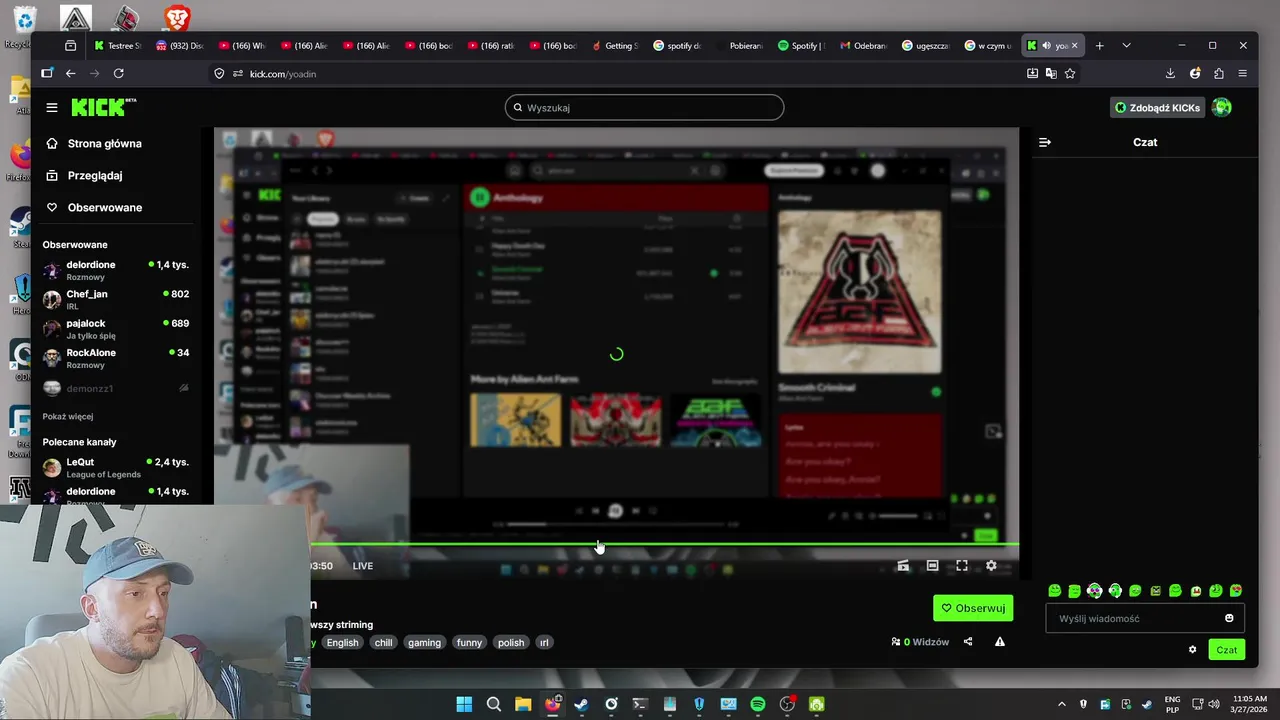1280x720 pixels.
Task: Share the stream via share icon
Action: [x=967, y=642]
